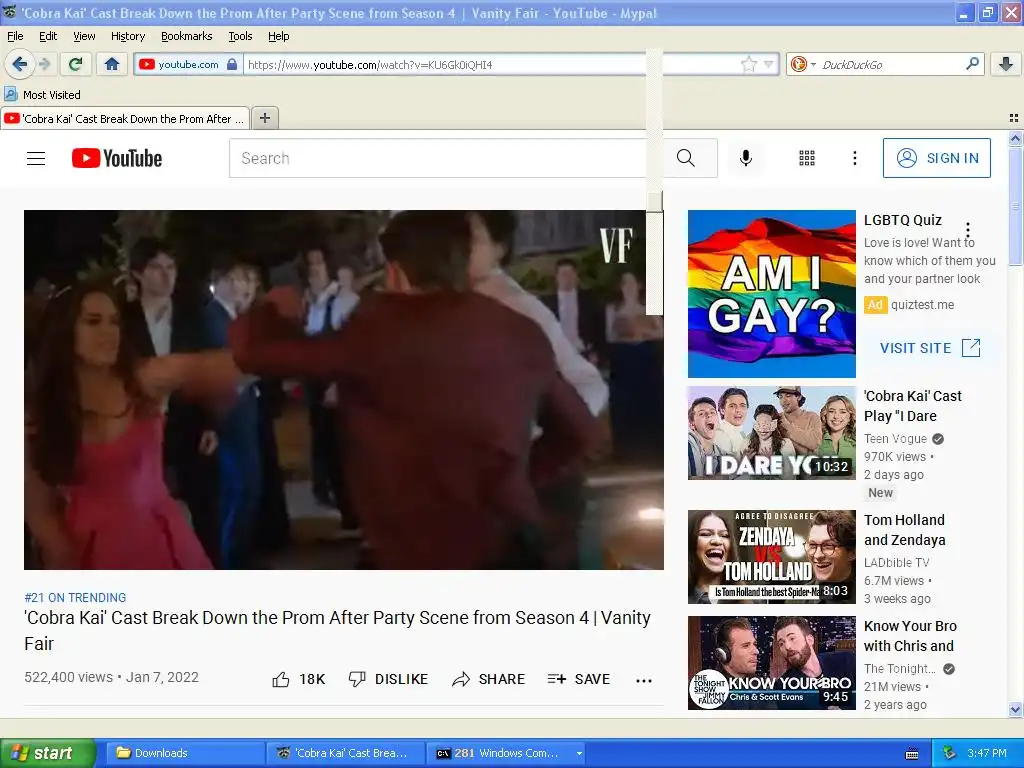Start voice search with microphone icon
The image size is (1024, 768).
(x=745, y=158)
